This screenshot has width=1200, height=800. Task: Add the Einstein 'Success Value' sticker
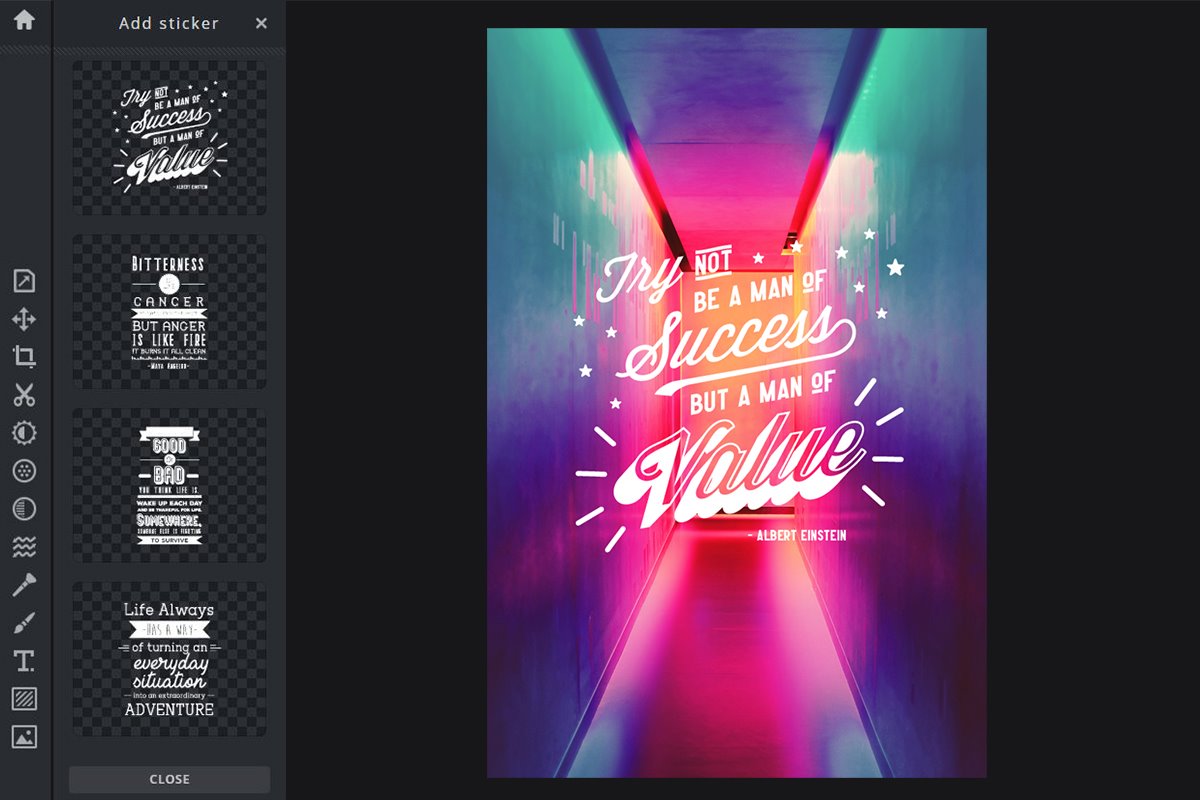coord(170,138)
